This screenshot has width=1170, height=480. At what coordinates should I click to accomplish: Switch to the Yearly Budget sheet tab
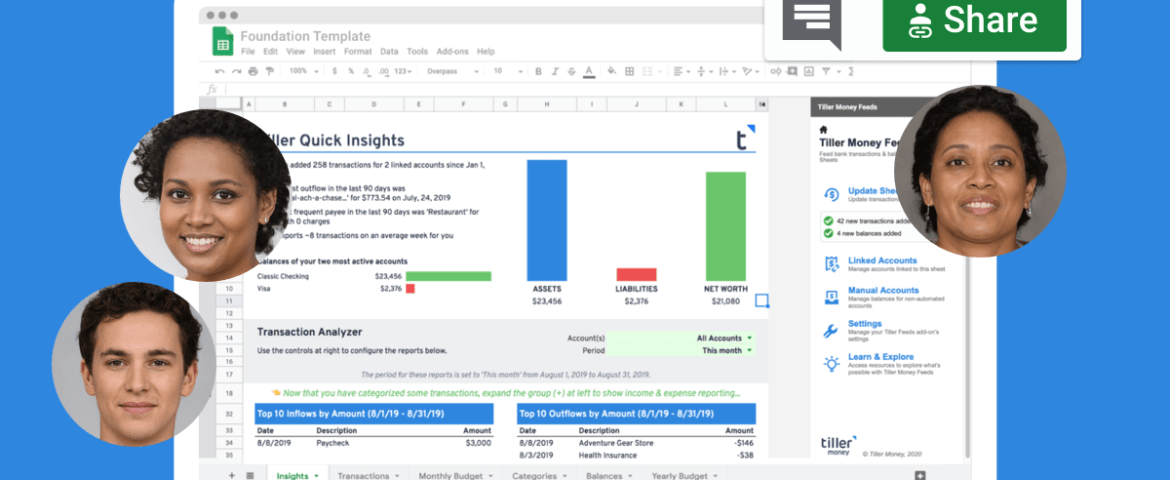point(684,475)
